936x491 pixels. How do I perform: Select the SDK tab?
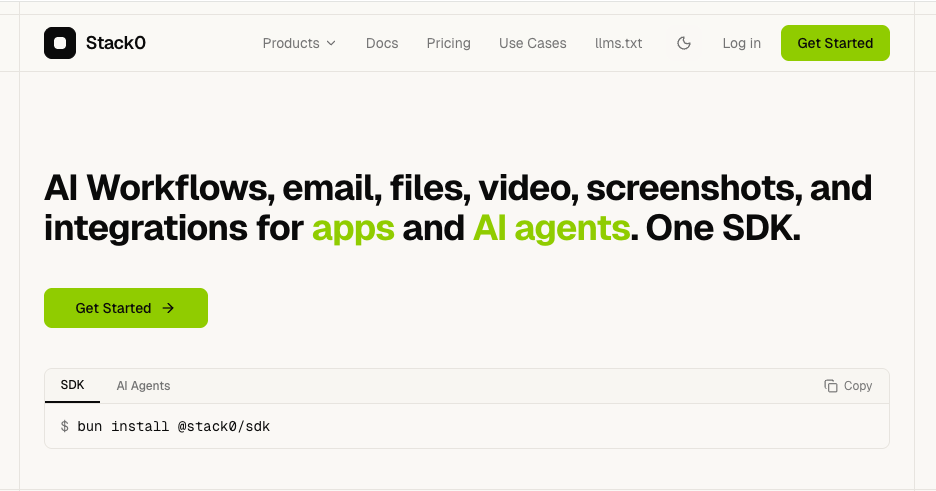[x=72, y=385]
